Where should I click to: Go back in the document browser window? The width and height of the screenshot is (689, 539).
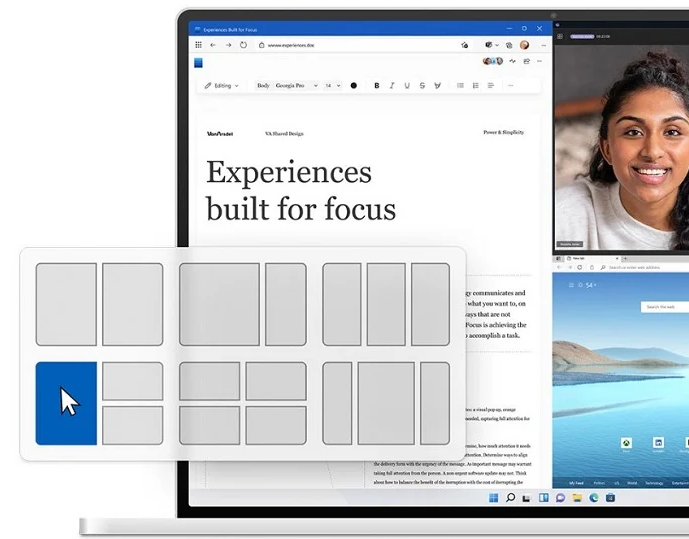pos(213,45)
